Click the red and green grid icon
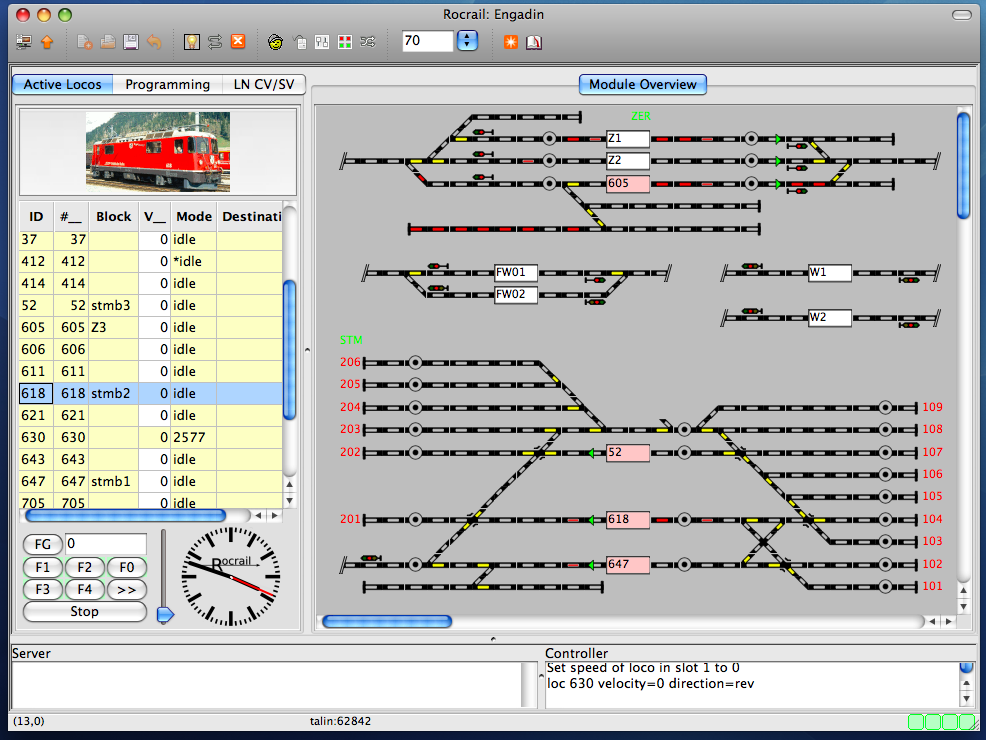The height and width of the screenshot is (740, 986). [345, 42]
